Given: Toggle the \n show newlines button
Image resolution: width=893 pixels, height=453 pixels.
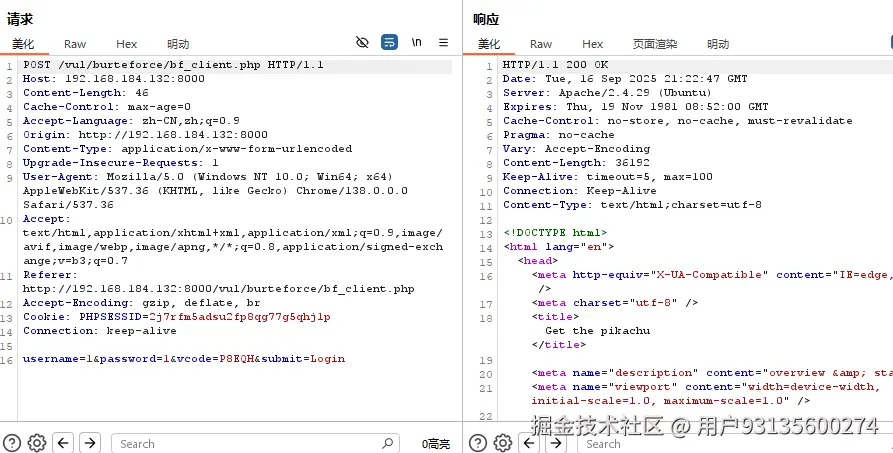Looking at the screenshot, I should click(417, 42).
